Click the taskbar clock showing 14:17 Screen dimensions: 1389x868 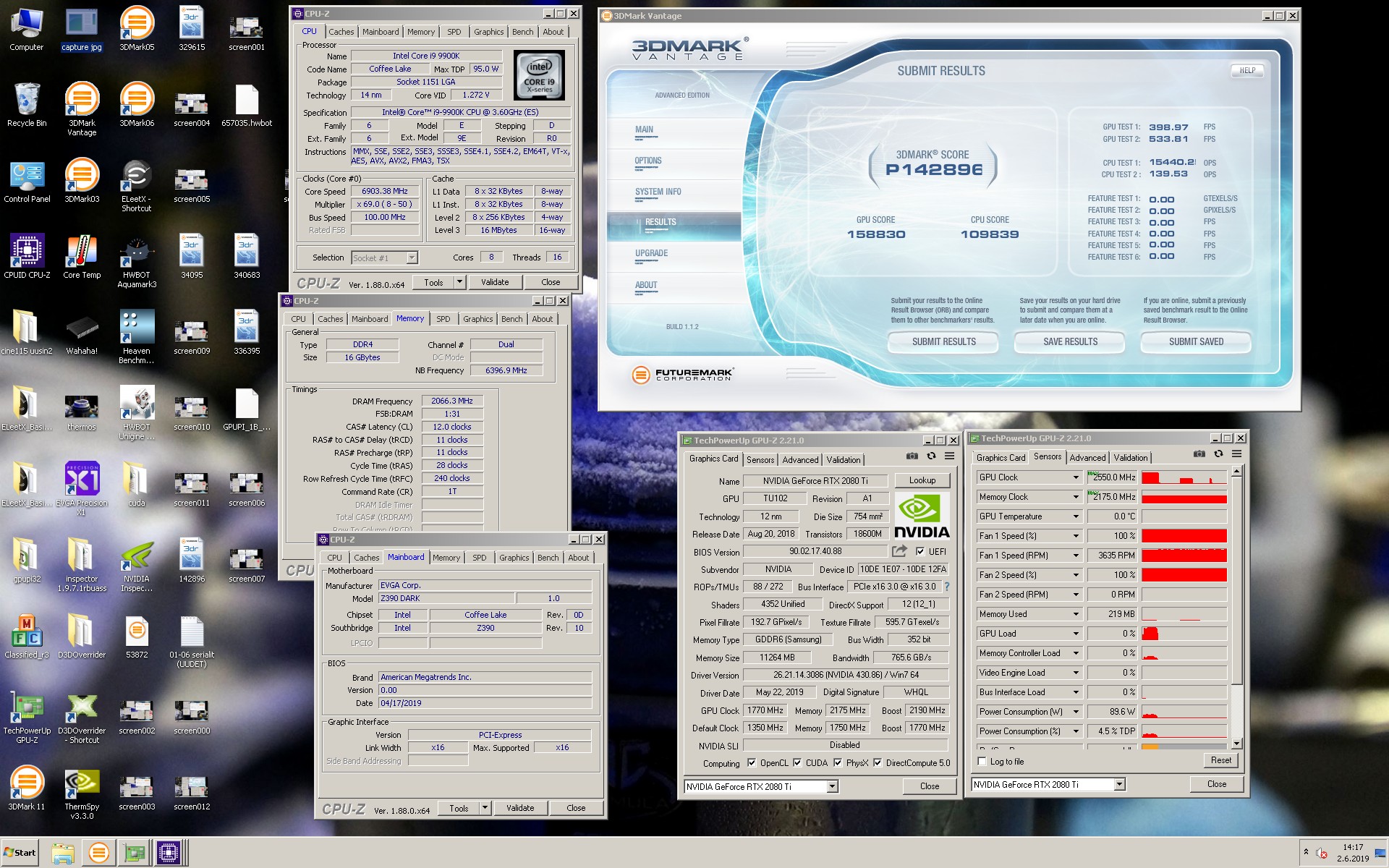pyautogui.click(x=1352, y=847)
